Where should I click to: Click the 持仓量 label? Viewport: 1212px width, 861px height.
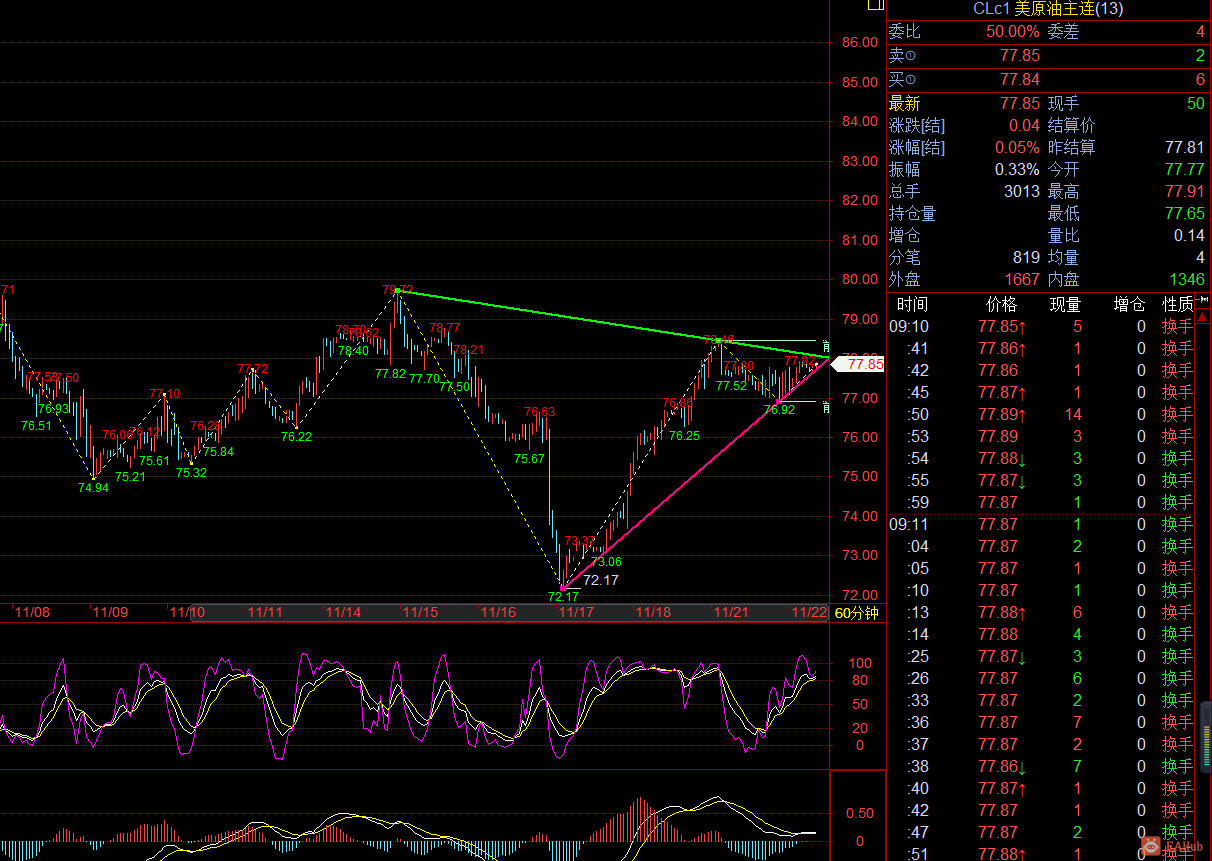point(912,214)
